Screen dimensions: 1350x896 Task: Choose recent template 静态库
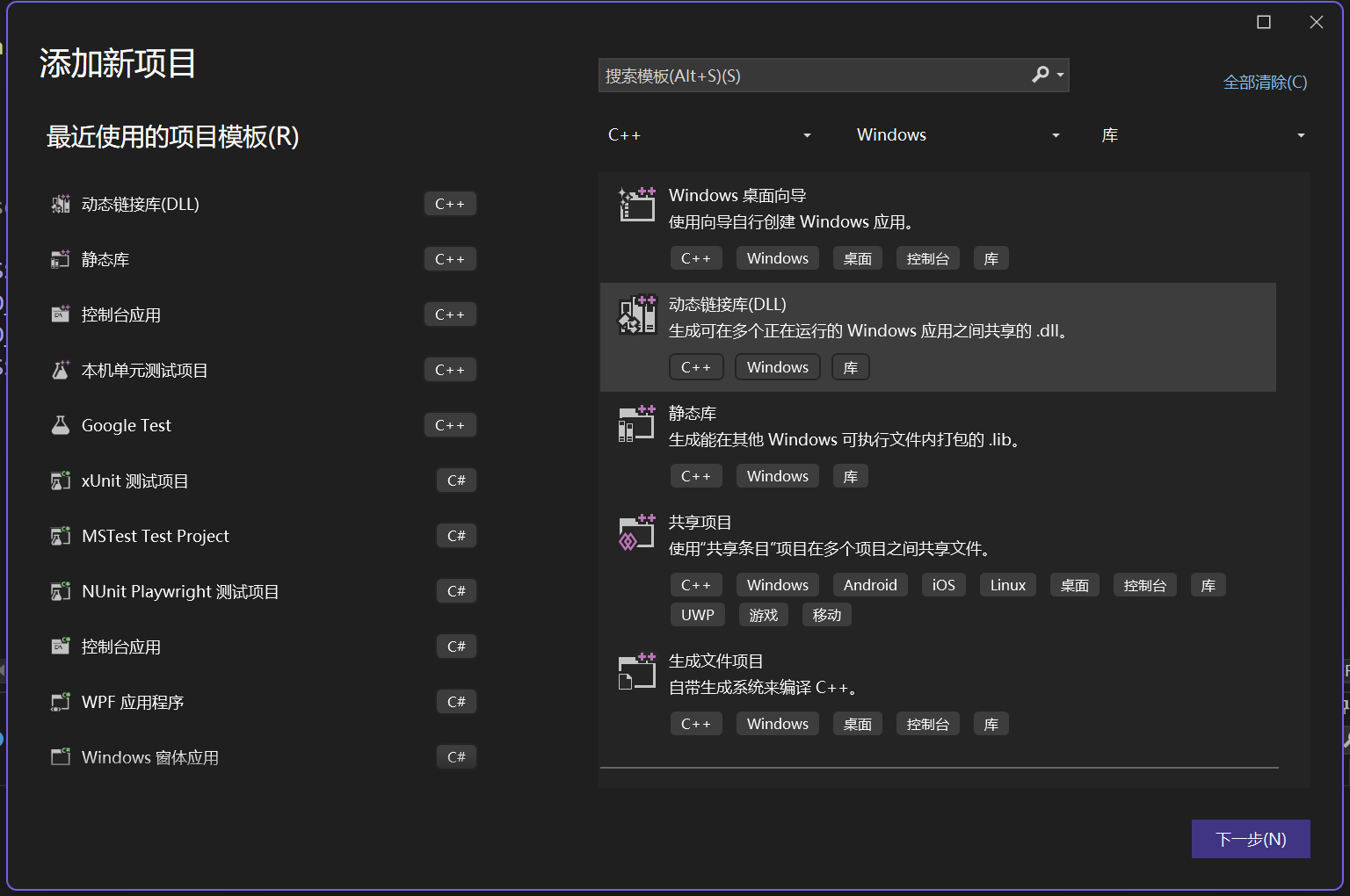tap(264, 259)
